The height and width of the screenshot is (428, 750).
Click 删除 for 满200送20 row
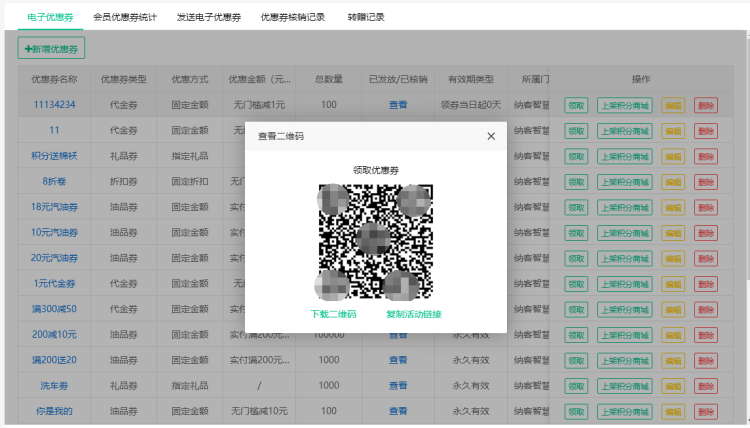point(706,361)
